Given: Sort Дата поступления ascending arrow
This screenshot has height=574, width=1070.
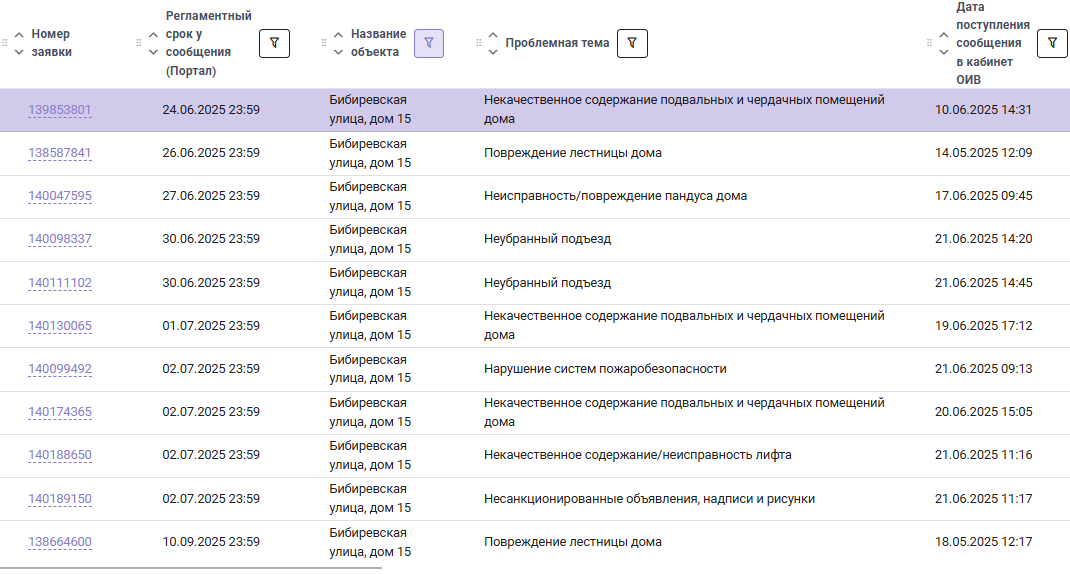Looking at the screenshot, I should (944, 34).
